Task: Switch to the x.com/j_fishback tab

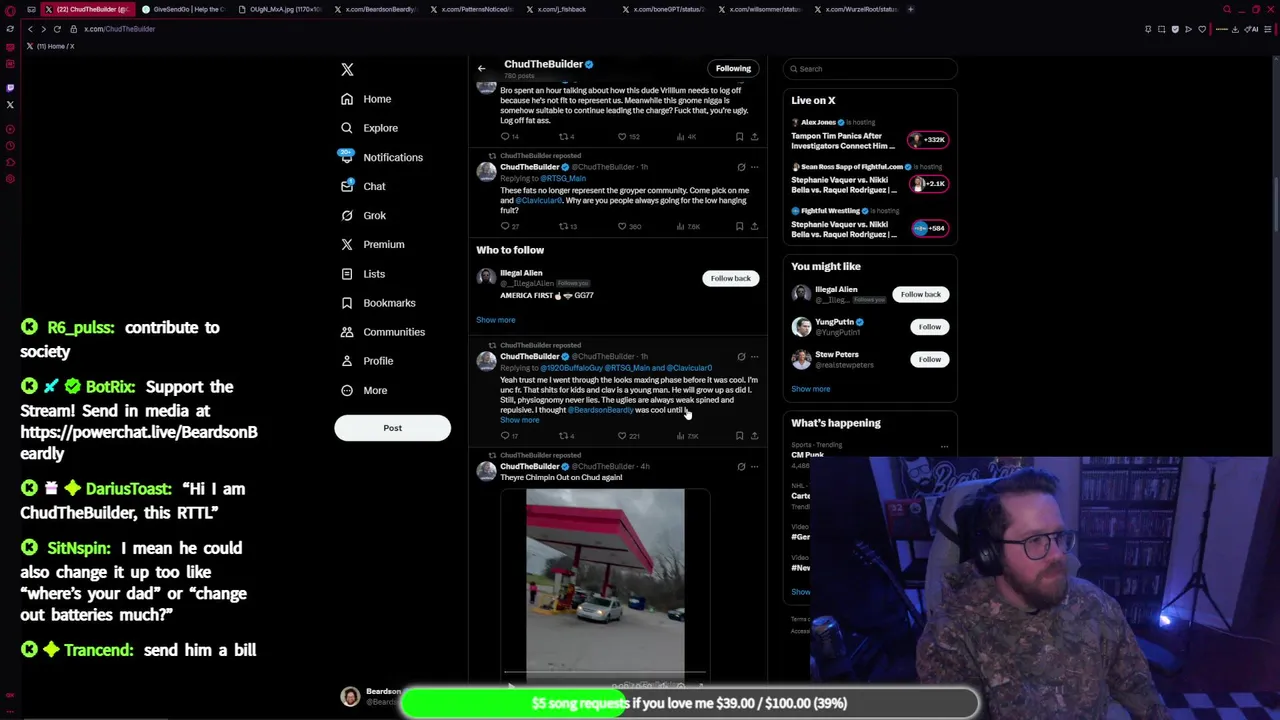Action: [x=568, y=9]
